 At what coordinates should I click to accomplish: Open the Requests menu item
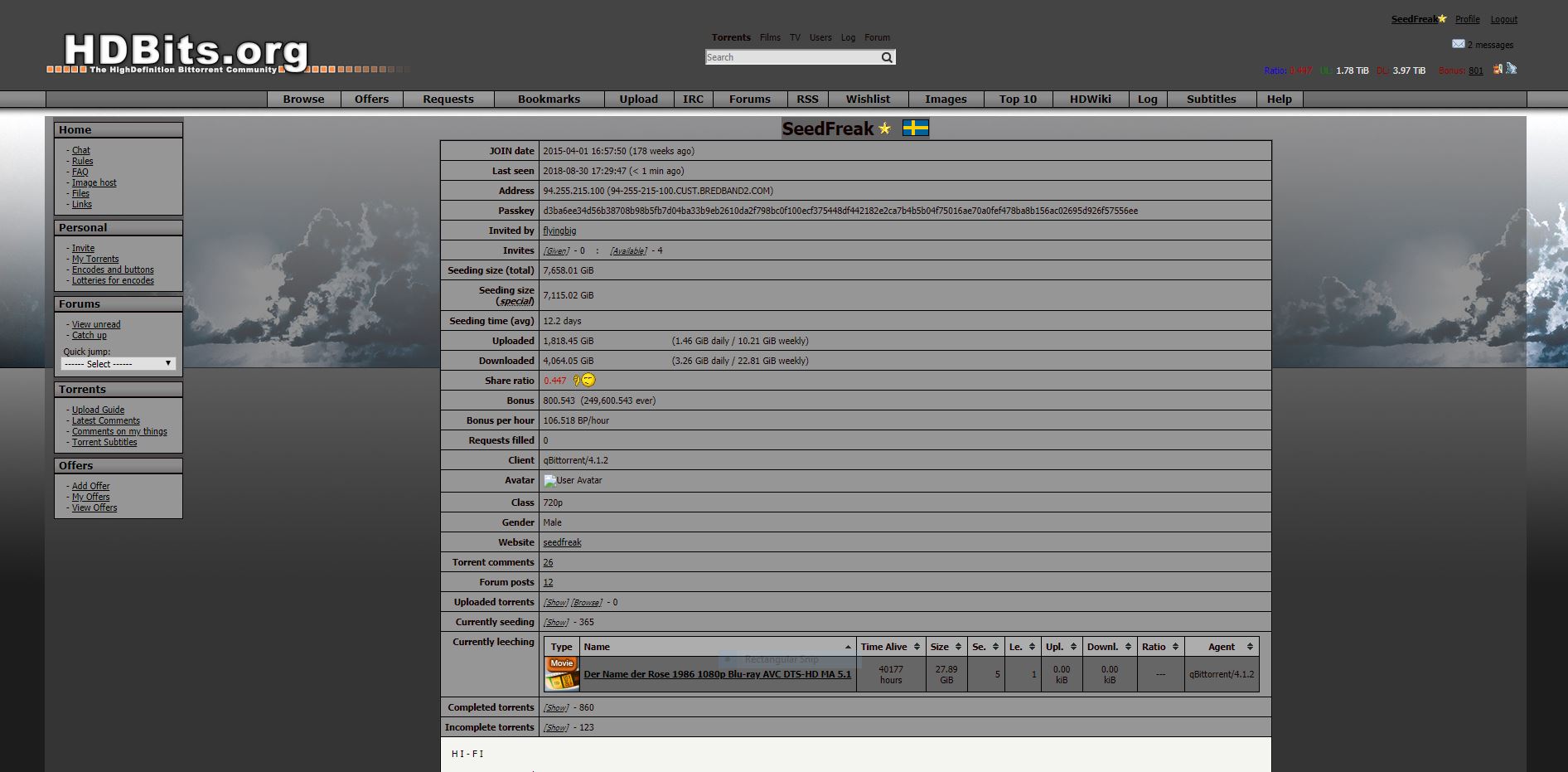(448, 99)
